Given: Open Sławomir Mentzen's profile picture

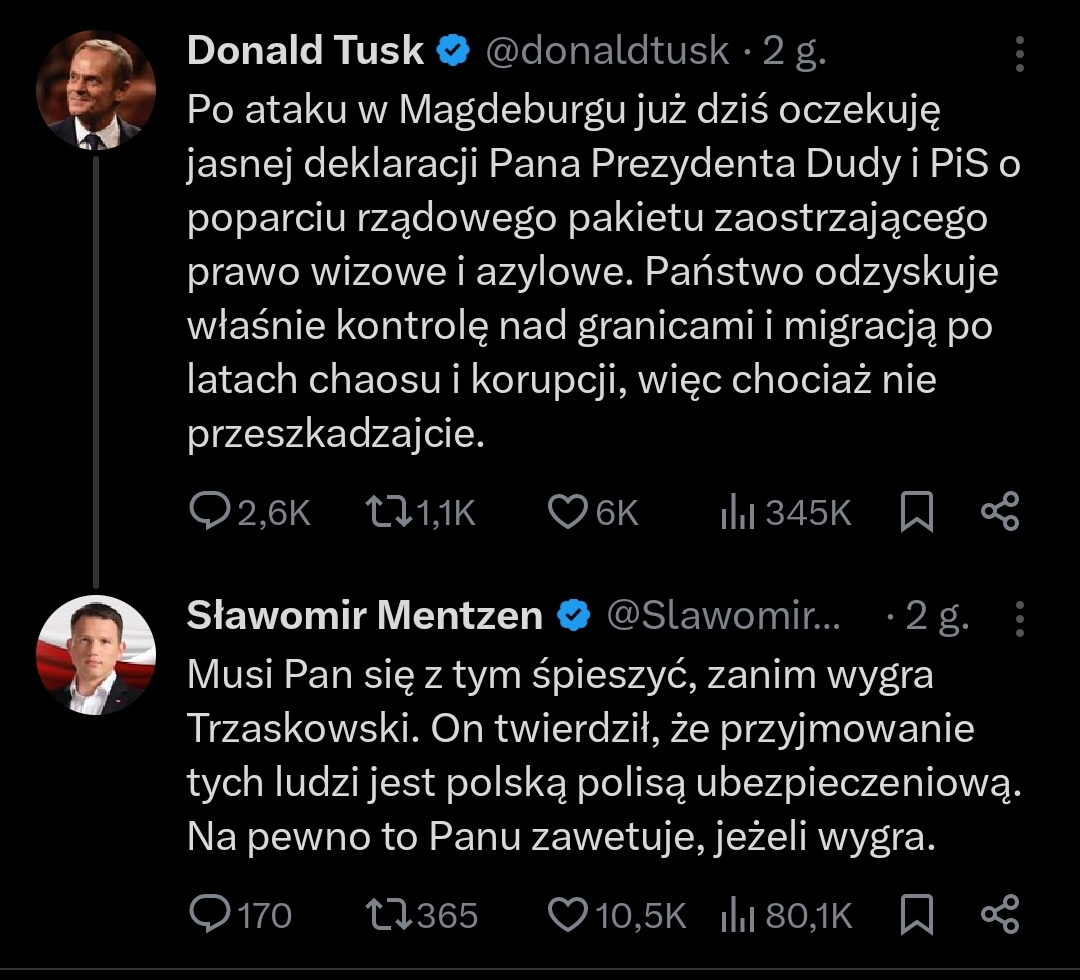Looking at the screenshot, I should pyautogui.click(x=96, y=657).
